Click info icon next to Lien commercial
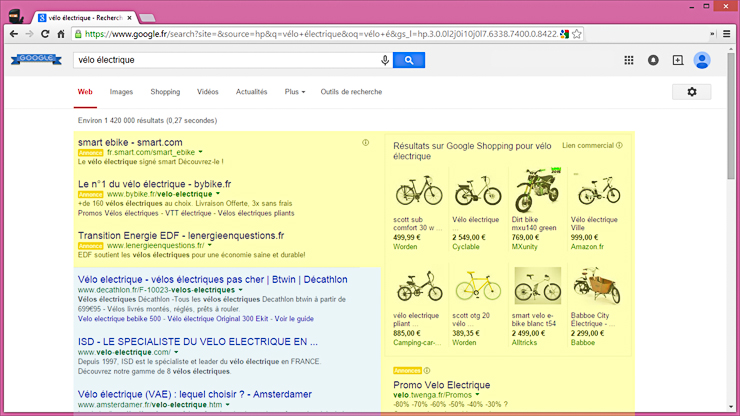The height and width of the screenshot is (416, 740). coord(619,145)
